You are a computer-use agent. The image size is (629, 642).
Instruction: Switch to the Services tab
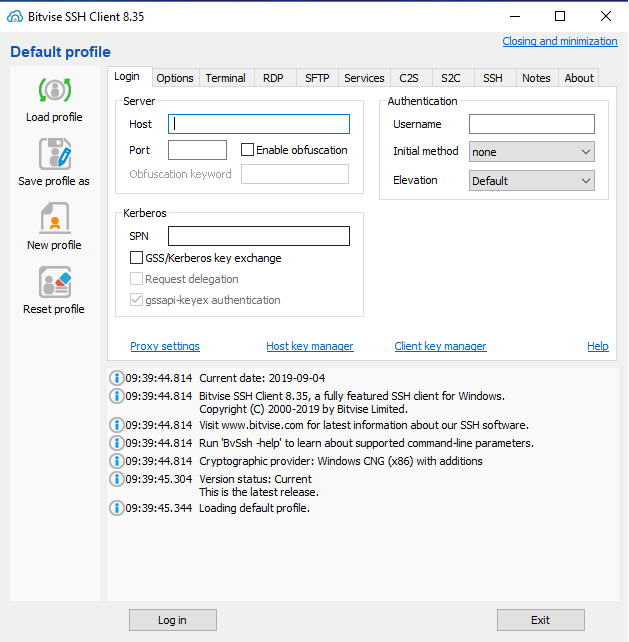(x=364, y=78)
